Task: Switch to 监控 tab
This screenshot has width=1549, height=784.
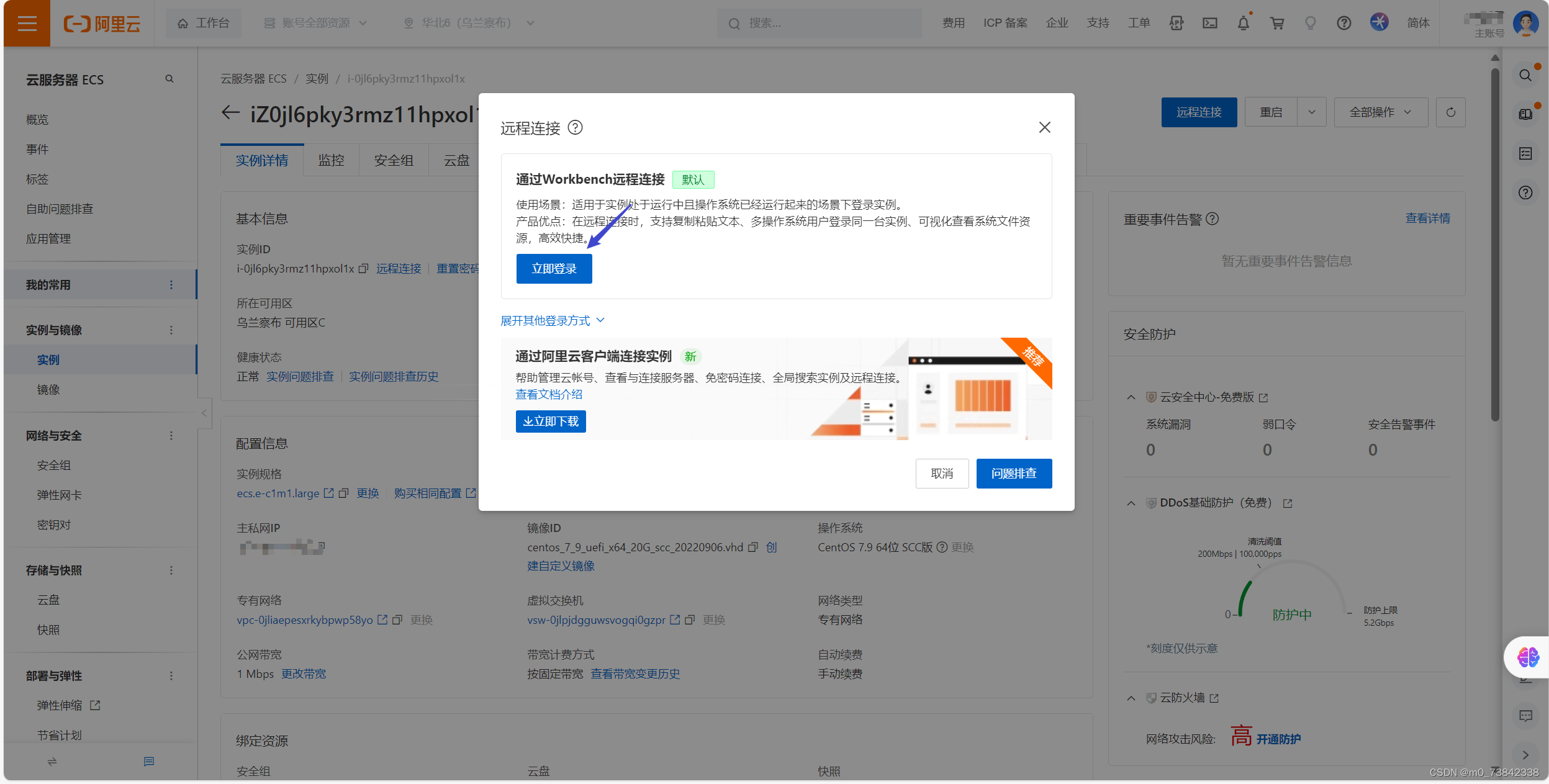Action: 331,160
